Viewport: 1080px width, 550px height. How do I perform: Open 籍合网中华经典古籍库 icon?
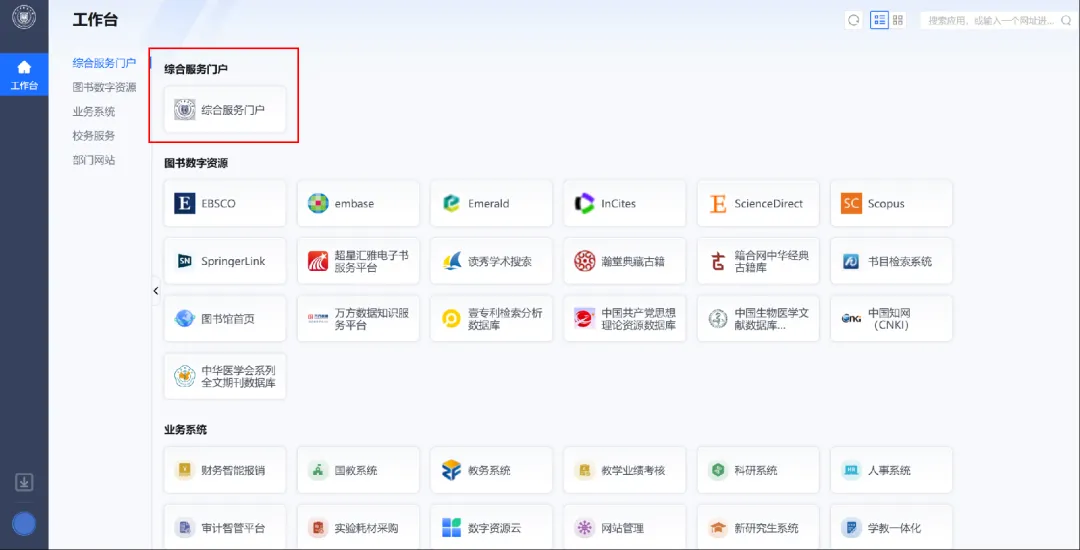[x=718, y=262]
